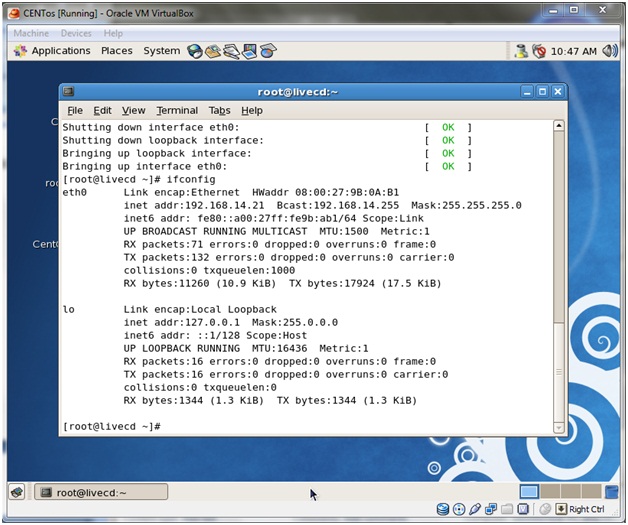This screenshot has height=525, width=628.
Task: Switch to the first highlighted workspace
Action: pos(529,491)
